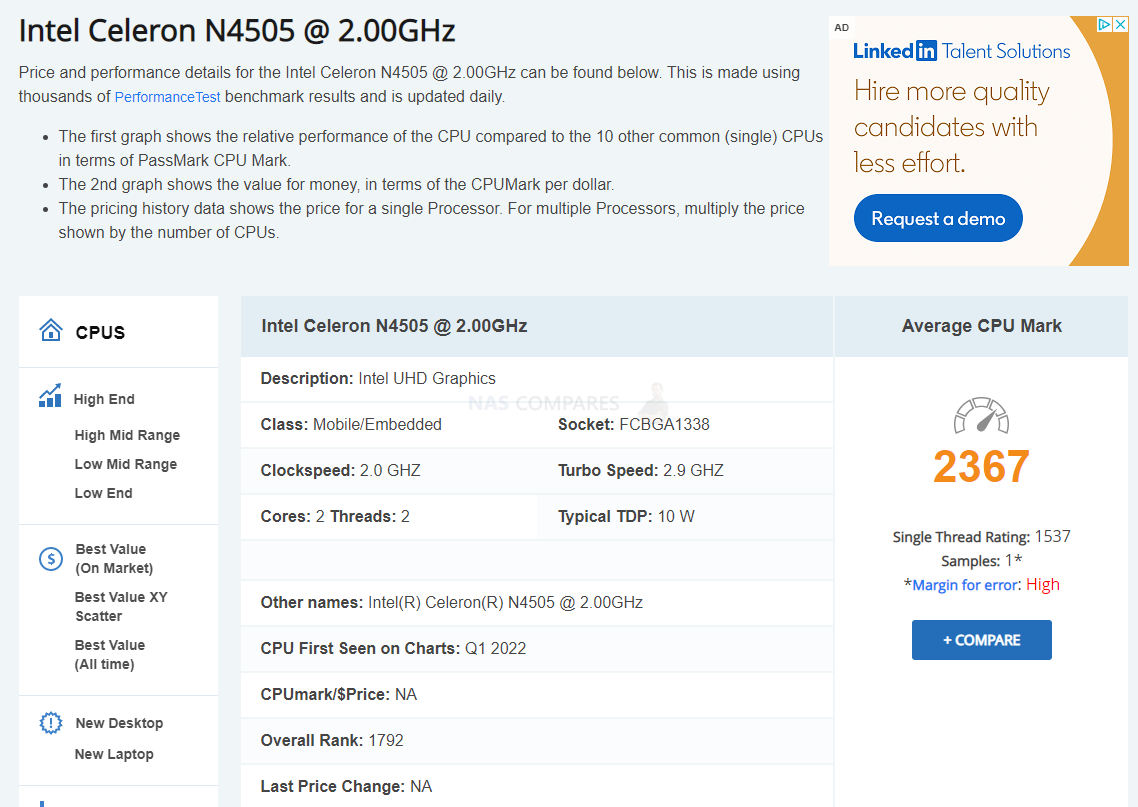Image resolution: width=1138 pixels, height=807 pixels.
Task: Click the Socket: FCBGA1338 value
Action: (x=634, y=425)
